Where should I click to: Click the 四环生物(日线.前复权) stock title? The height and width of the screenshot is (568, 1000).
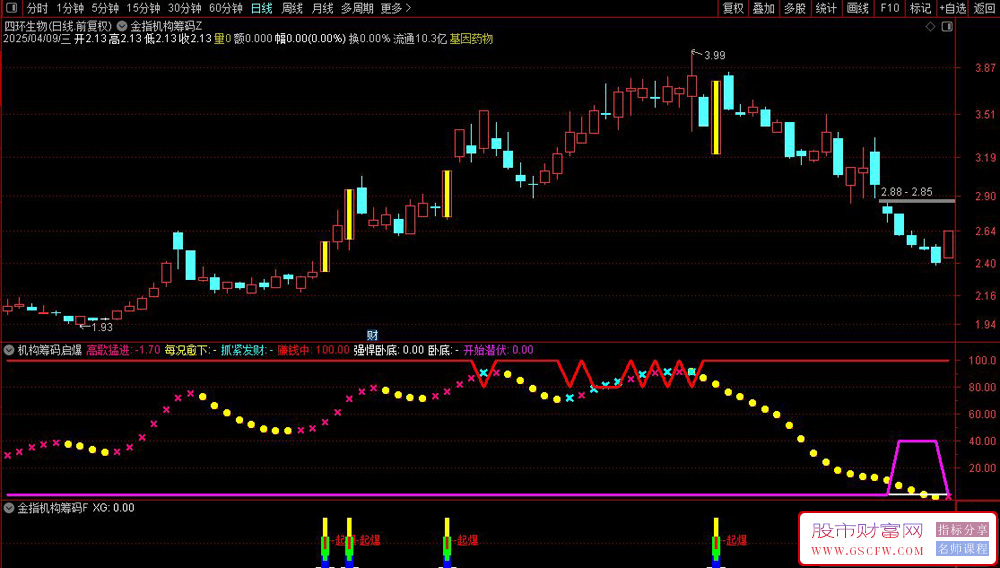click(59, 26)
